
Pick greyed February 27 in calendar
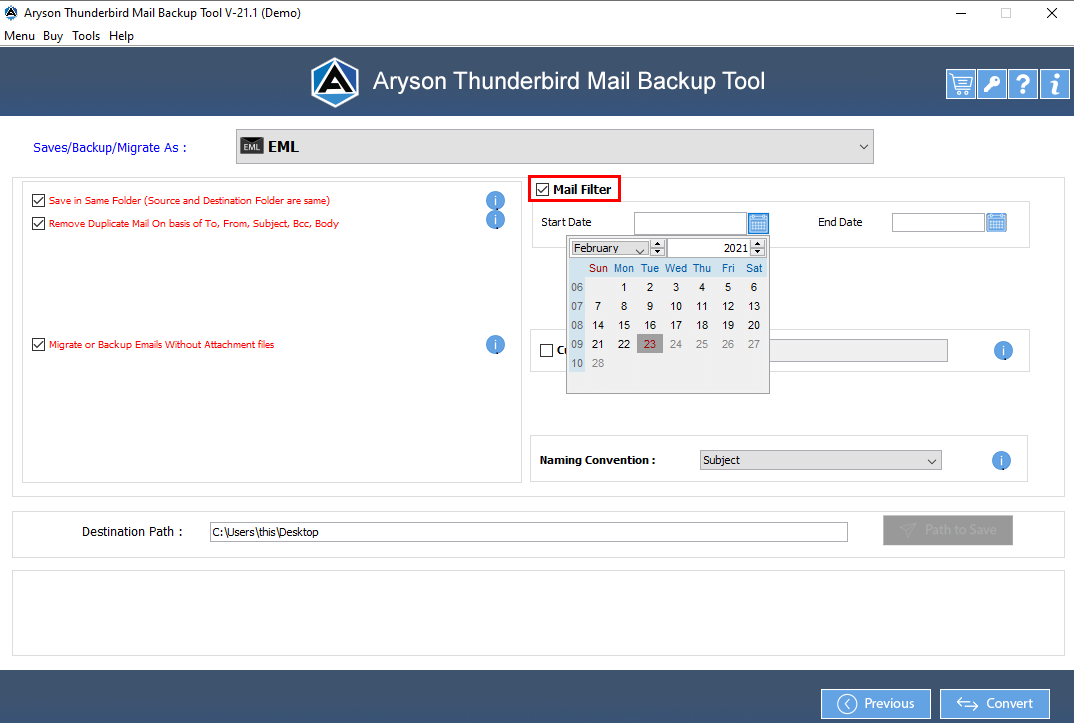(x=753, y=344)
